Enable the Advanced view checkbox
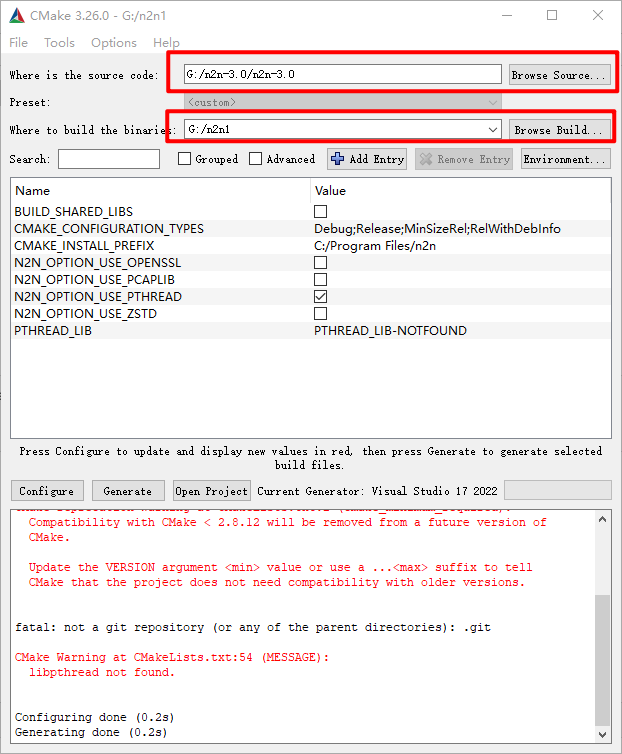The width and height of the screenshot is (622, 754). (256, 159)
